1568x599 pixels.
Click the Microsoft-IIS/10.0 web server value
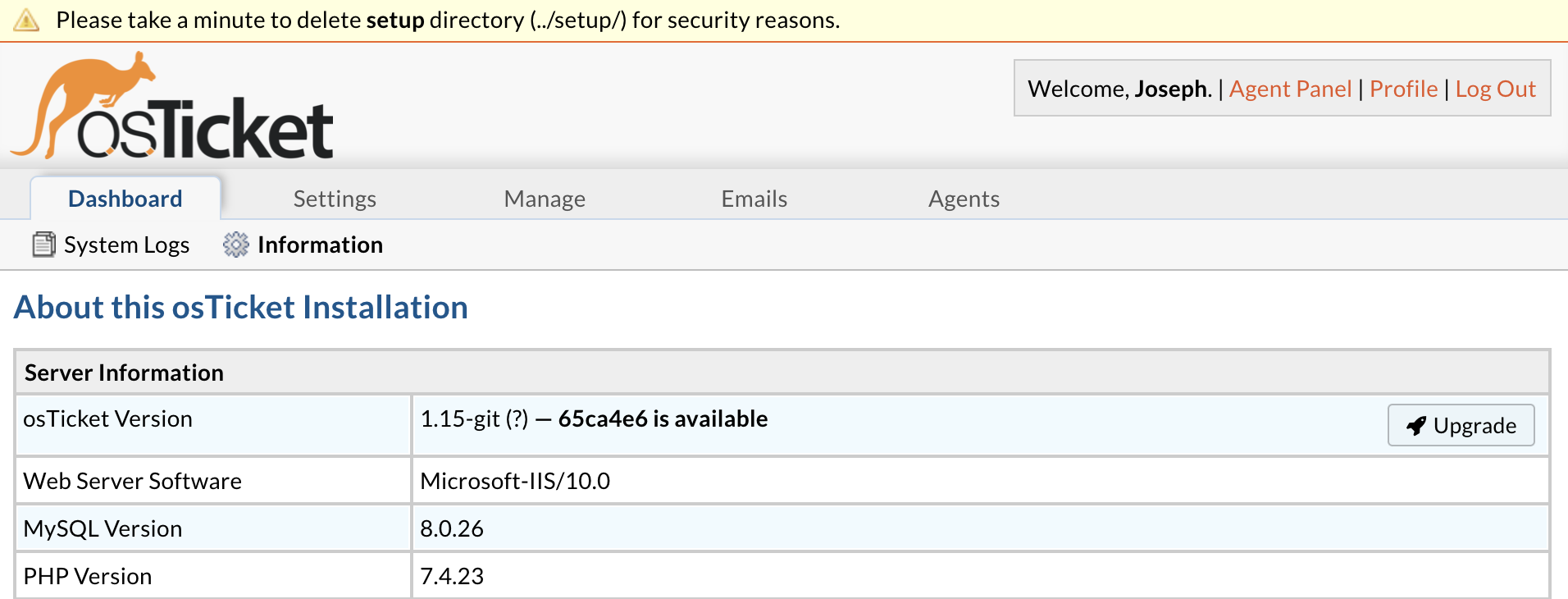pos(515,481)
